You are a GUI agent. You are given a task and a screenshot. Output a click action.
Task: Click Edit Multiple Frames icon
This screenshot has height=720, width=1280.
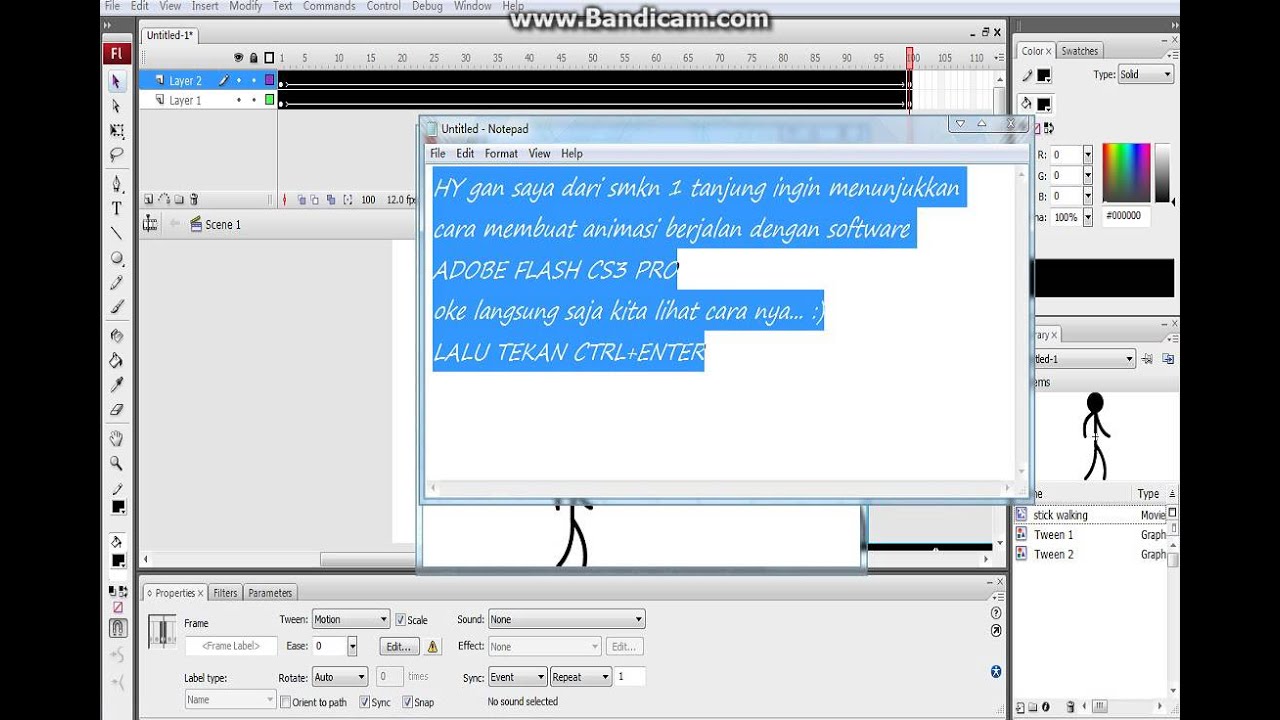(331, 200)
